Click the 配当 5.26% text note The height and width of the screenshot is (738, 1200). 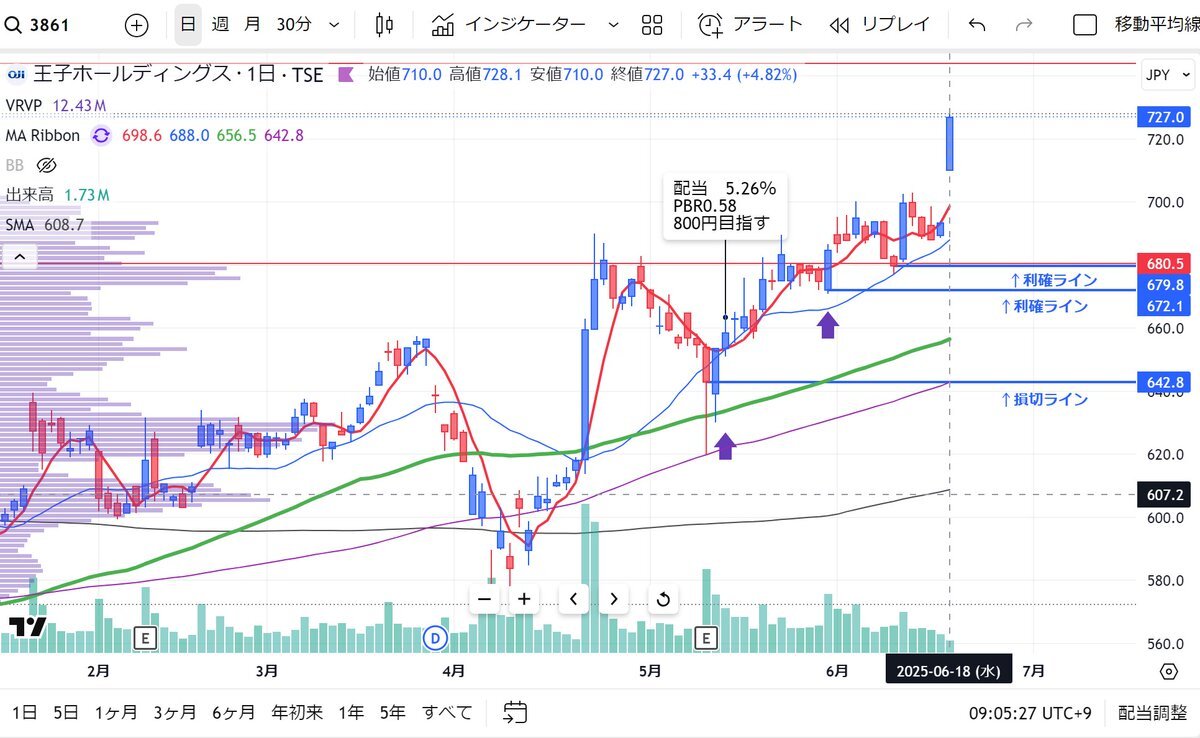point(725,205)
